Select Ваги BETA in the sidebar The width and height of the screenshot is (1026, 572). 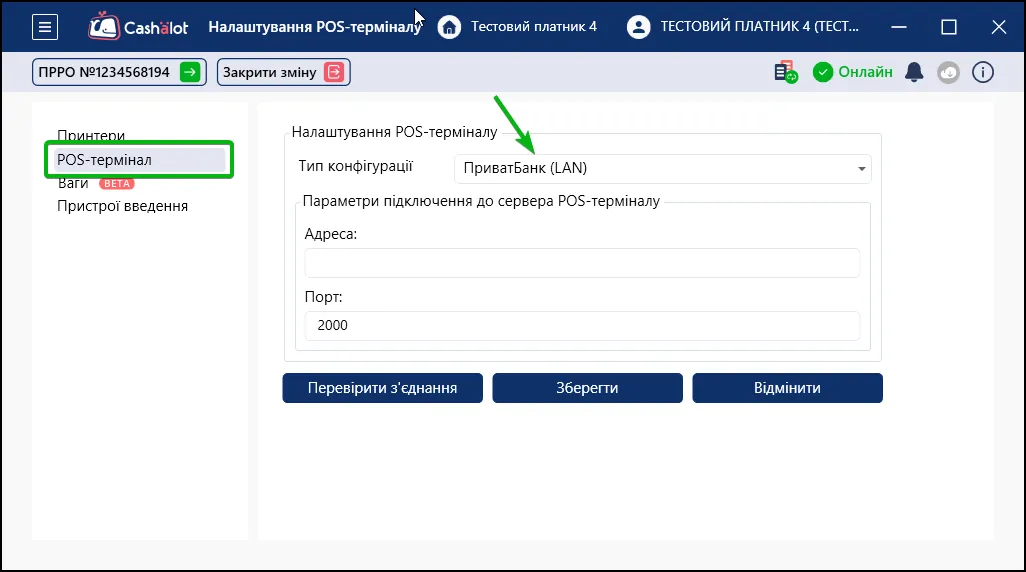point(96,183)
